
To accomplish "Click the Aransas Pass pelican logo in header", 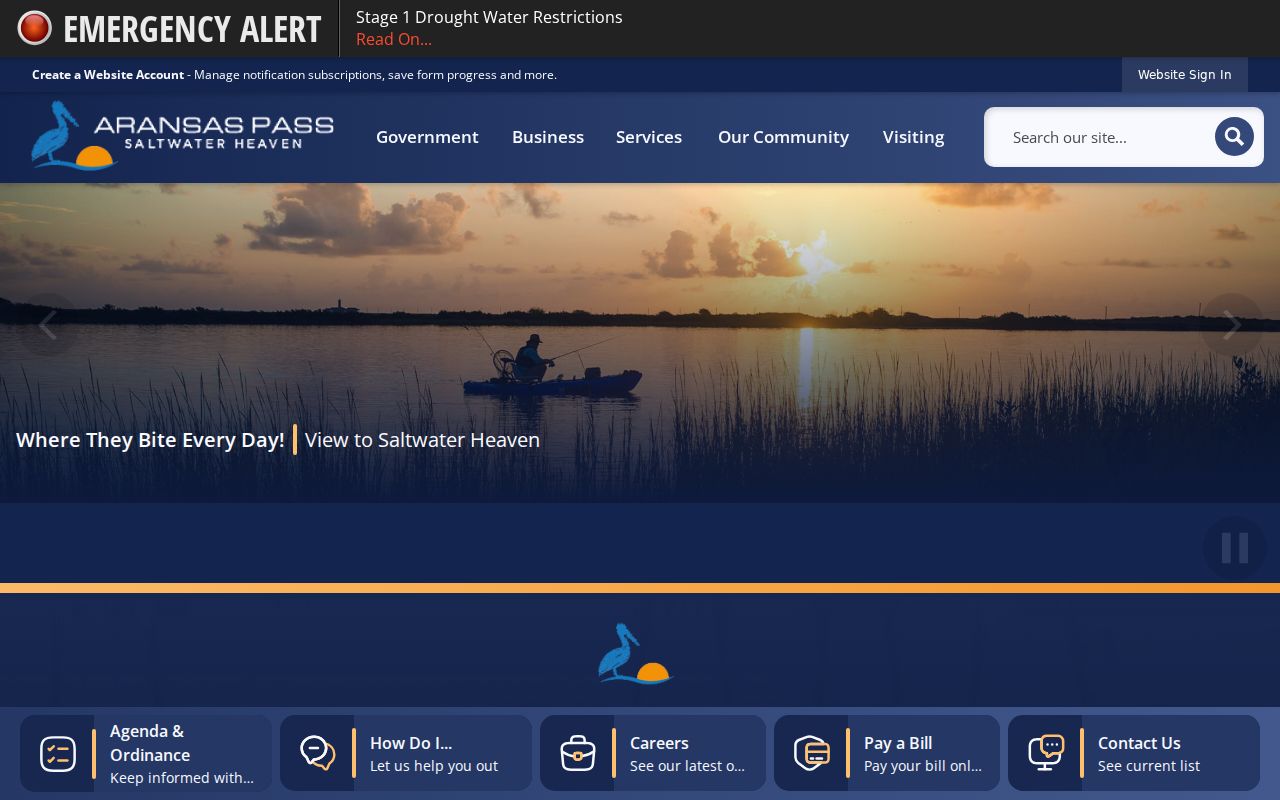I will 182,136.
